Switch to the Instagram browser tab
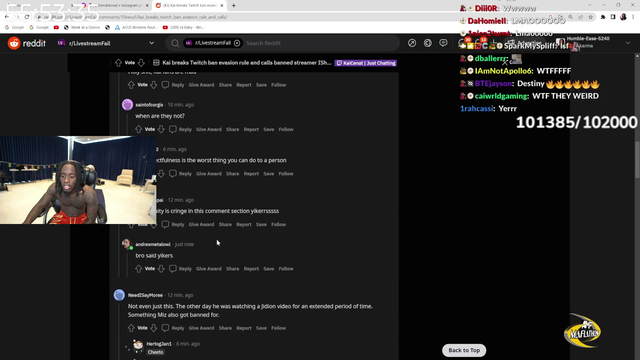This screenshot has width=640, height=360. 116,6
